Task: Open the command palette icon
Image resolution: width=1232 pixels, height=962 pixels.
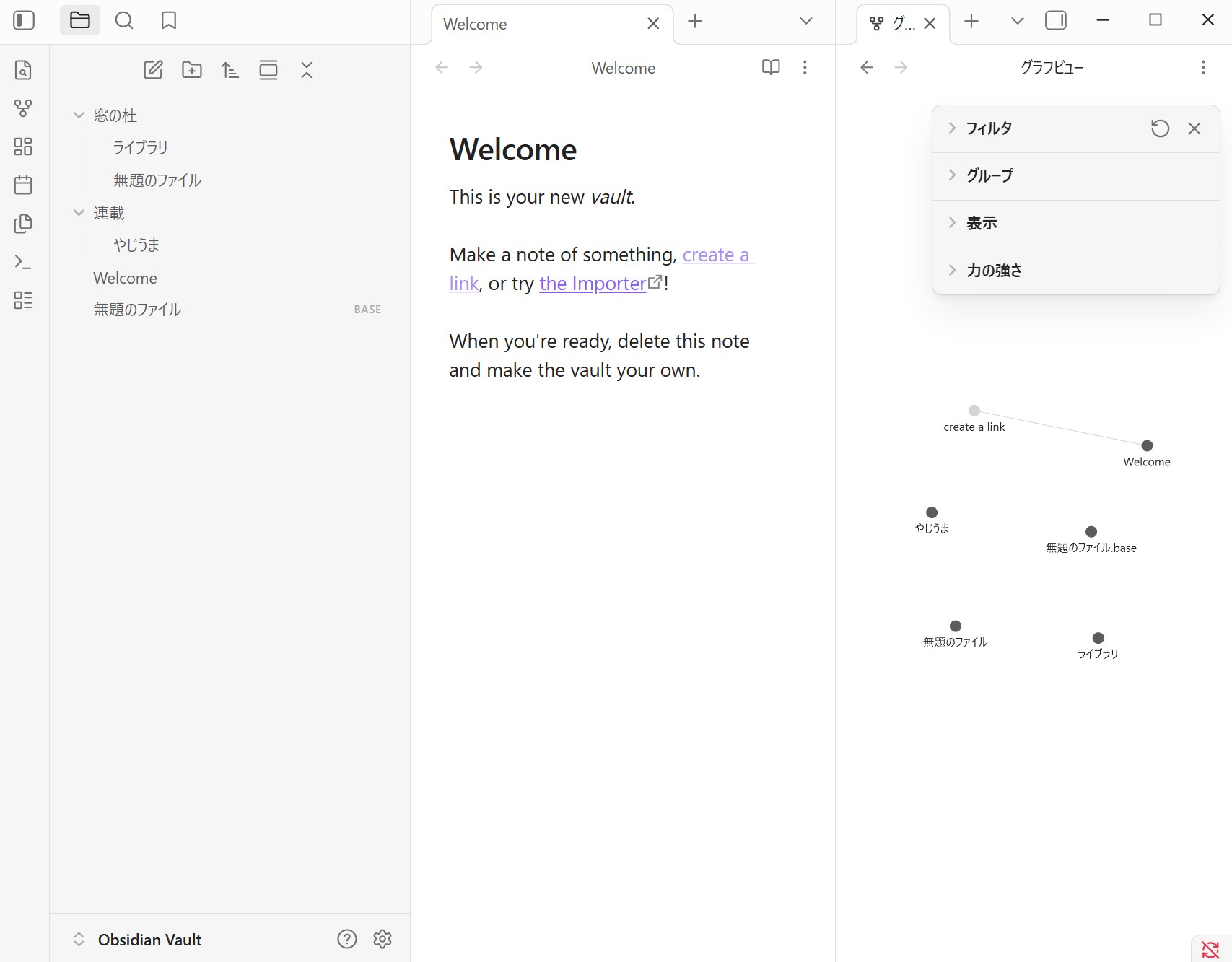Action: (x=23, y=262)
